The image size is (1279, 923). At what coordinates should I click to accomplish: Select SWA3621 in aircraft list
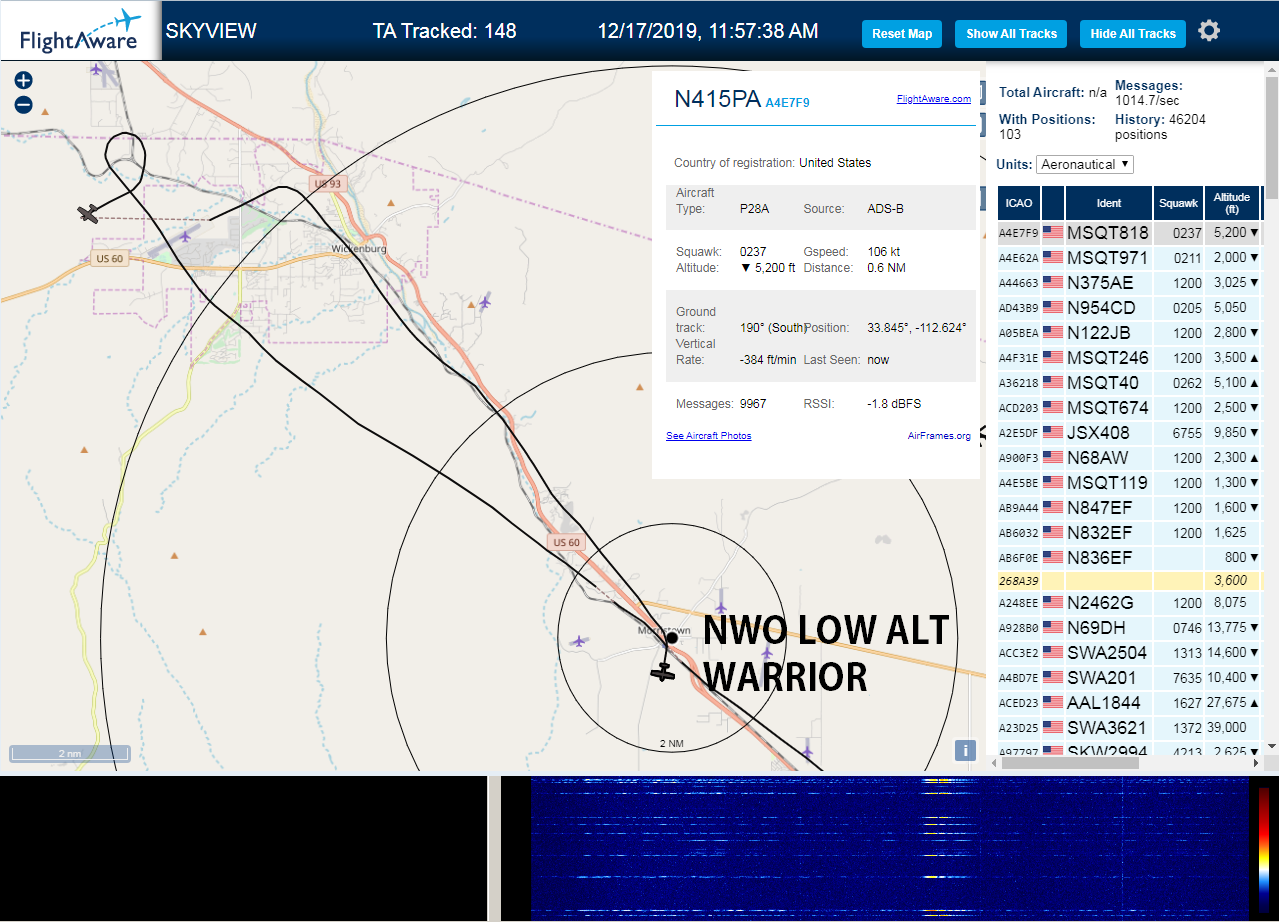[x=1129, y=728]
